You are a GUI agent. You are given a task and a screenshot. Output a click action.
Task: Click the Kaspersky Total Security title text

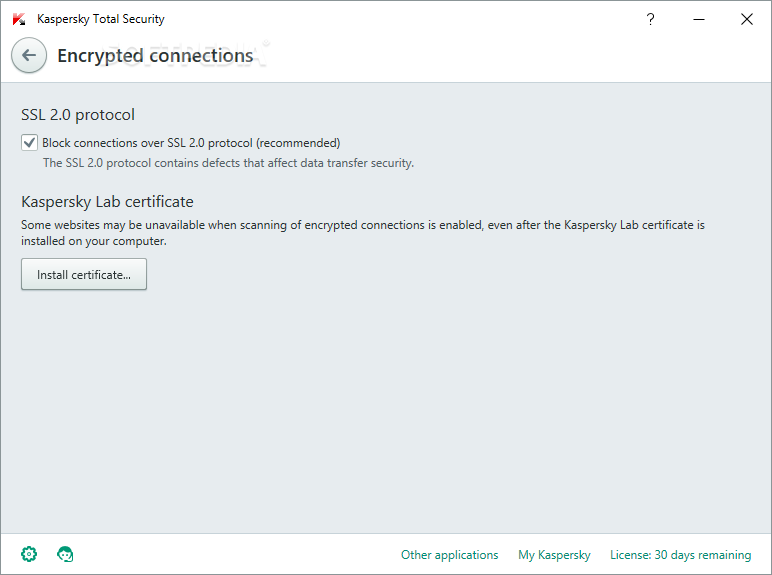pos(101,19)
